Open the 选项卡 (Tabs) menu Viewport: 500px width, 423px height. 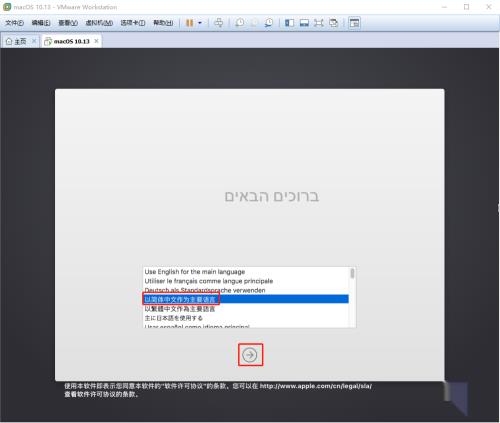133,23
